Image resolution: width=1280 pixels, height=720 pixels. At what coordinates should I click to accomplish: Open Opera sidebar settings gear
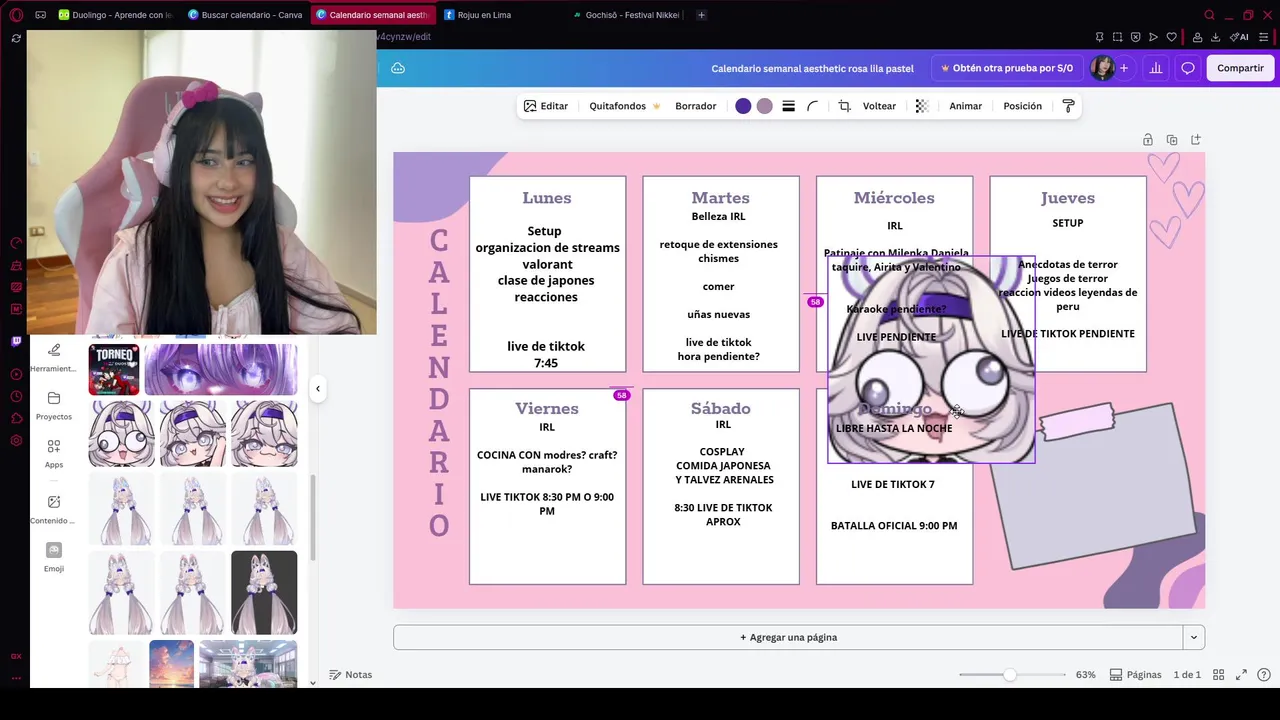(x=16, y=440)
